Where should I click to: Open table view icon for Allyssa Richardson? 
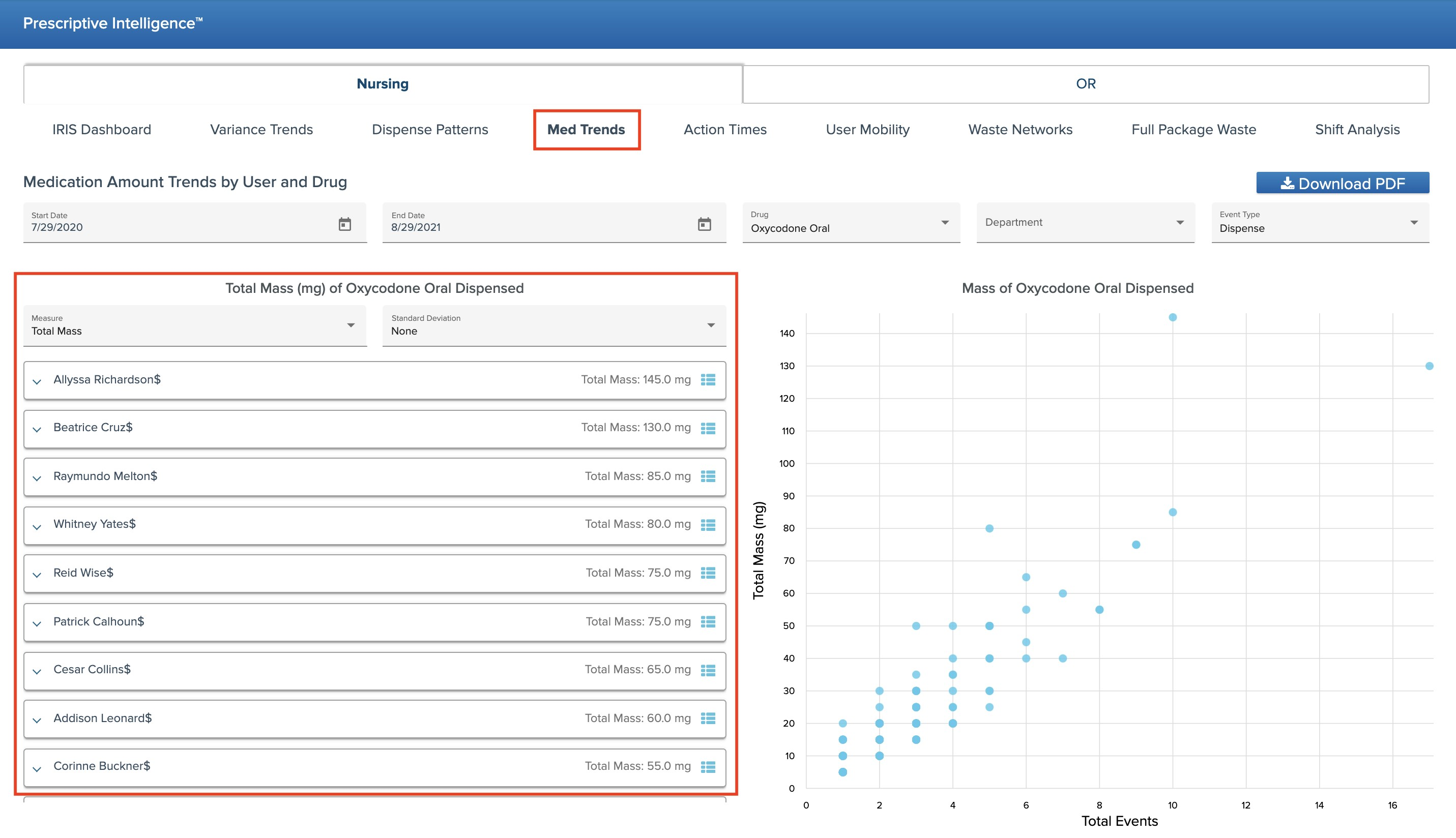[708, 380]
